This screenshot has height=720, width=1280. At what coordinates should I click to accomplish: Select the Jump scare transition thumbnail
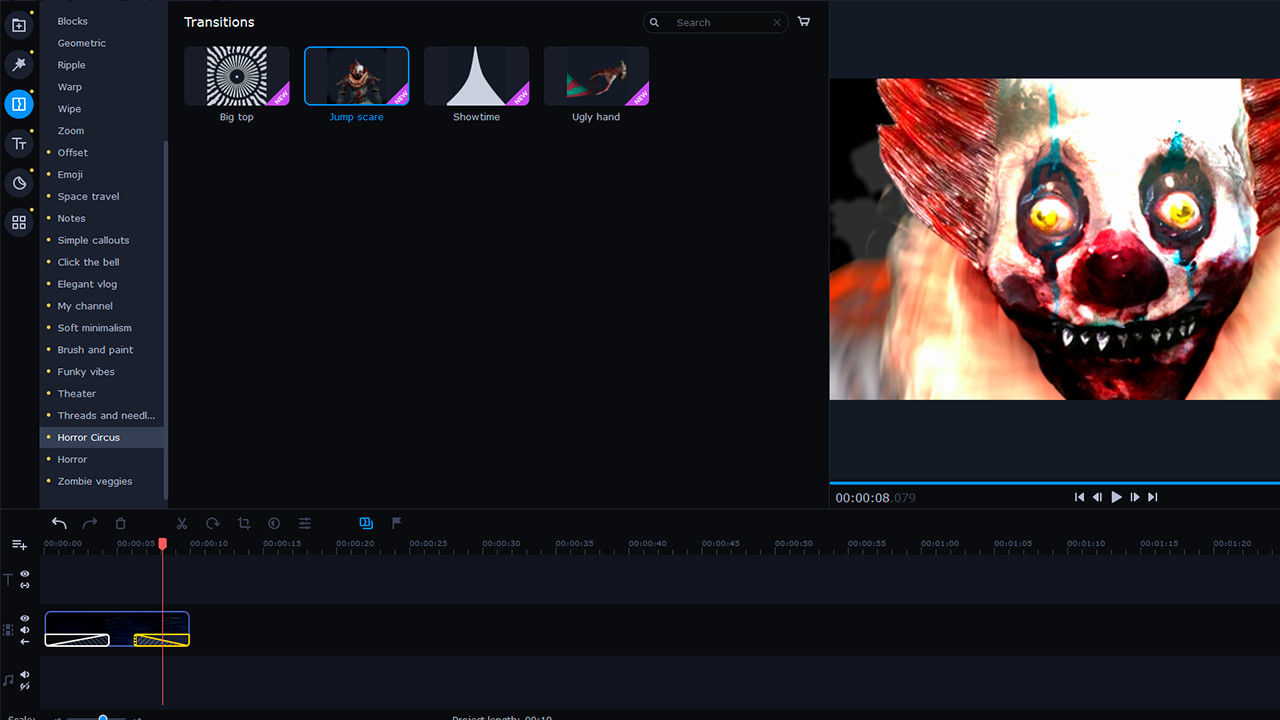click(x=356, y=75)
